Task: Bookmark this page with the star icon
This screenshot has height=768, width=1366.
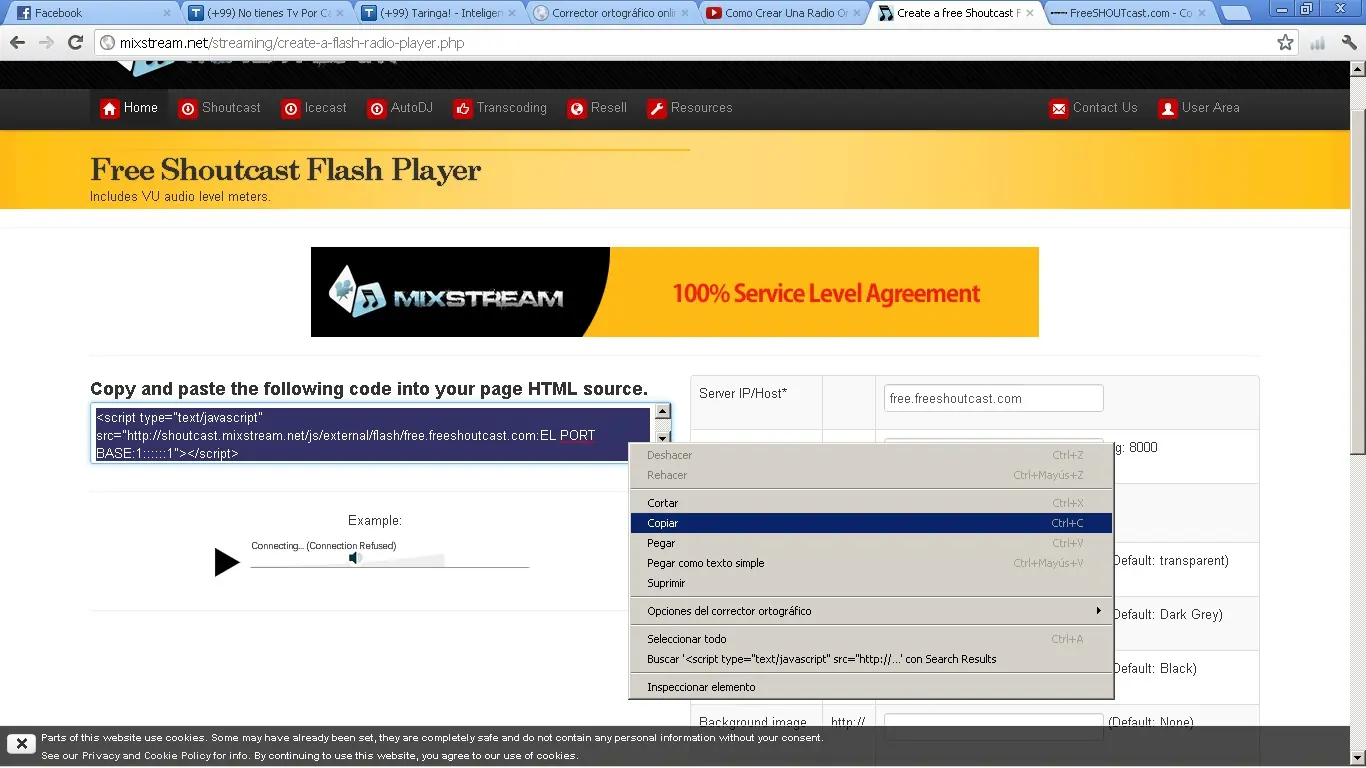Action: point(1286,43)
